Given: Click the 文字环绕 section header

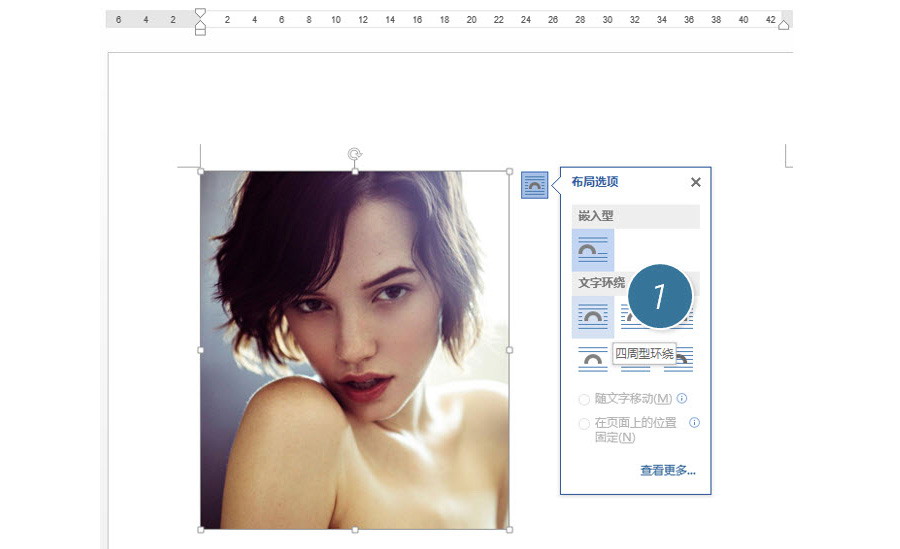Looking at the screenshot, I should tap(602, 283).
